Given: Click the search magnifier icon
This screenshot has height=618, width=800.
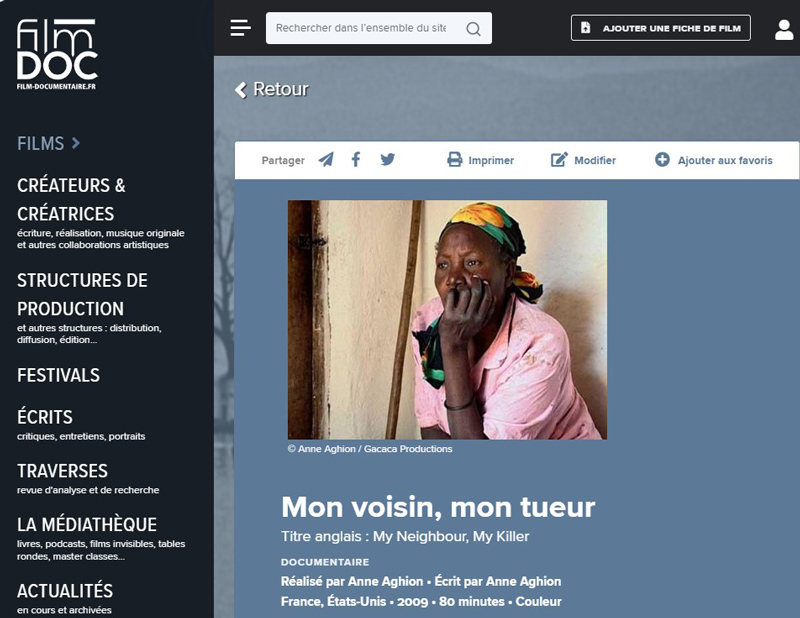Looking at the screenshot, I should click(x=473, y=29).
